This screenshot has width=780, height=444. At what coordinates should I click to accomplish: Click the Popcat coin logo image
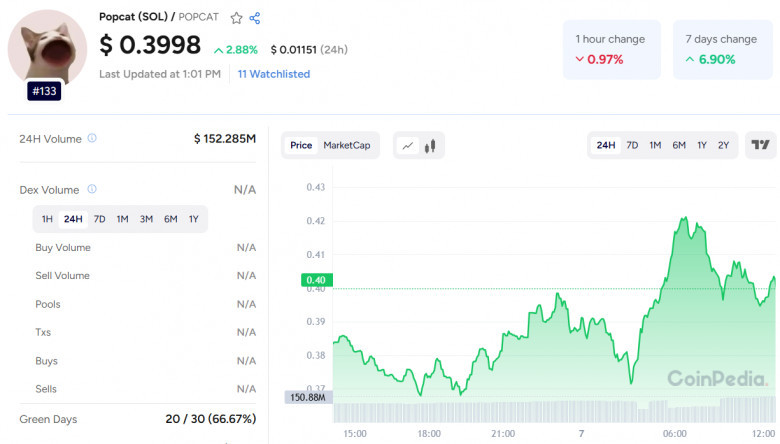coord(47,49)
